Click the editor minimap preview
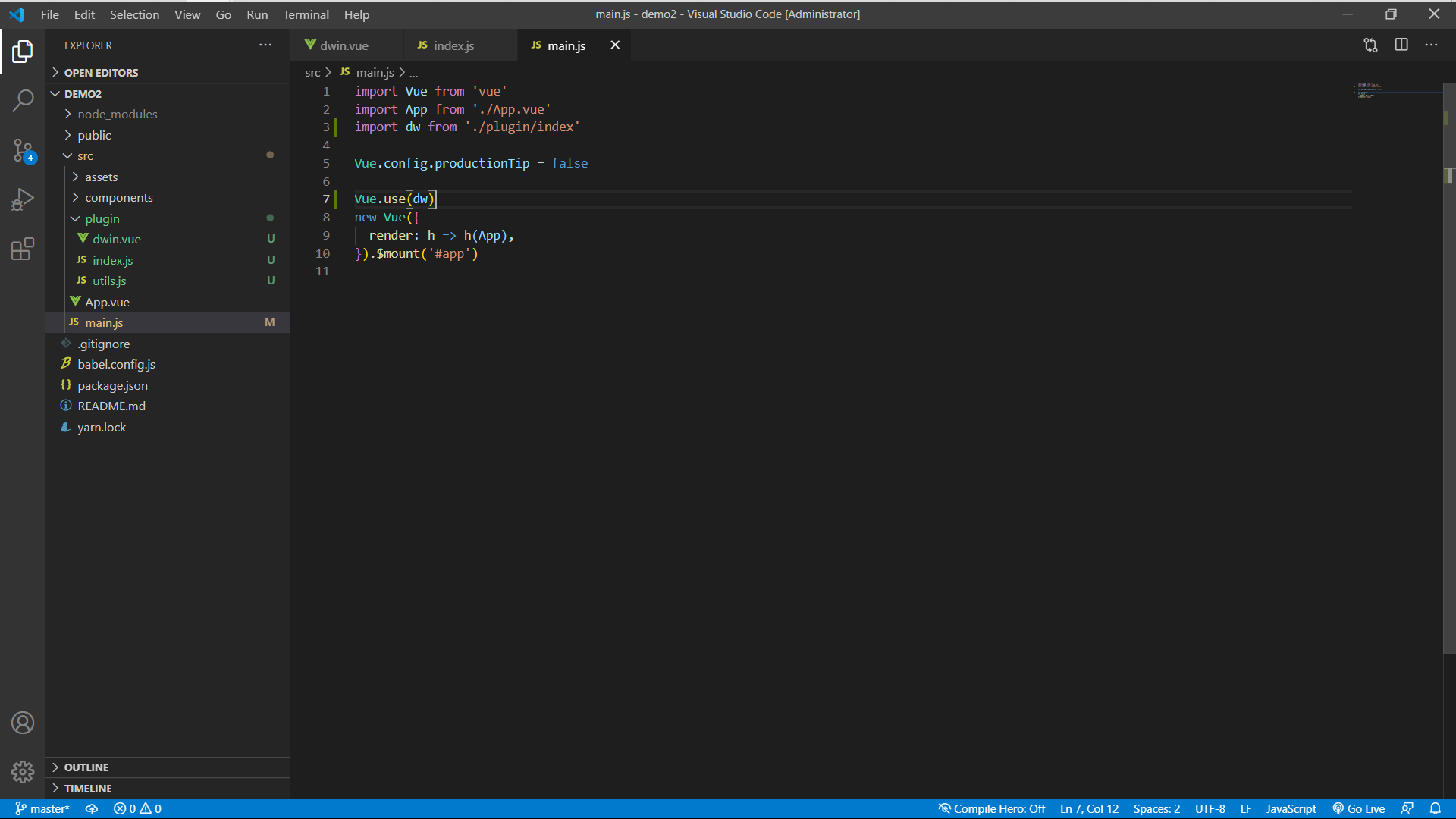 [1397, 91]
